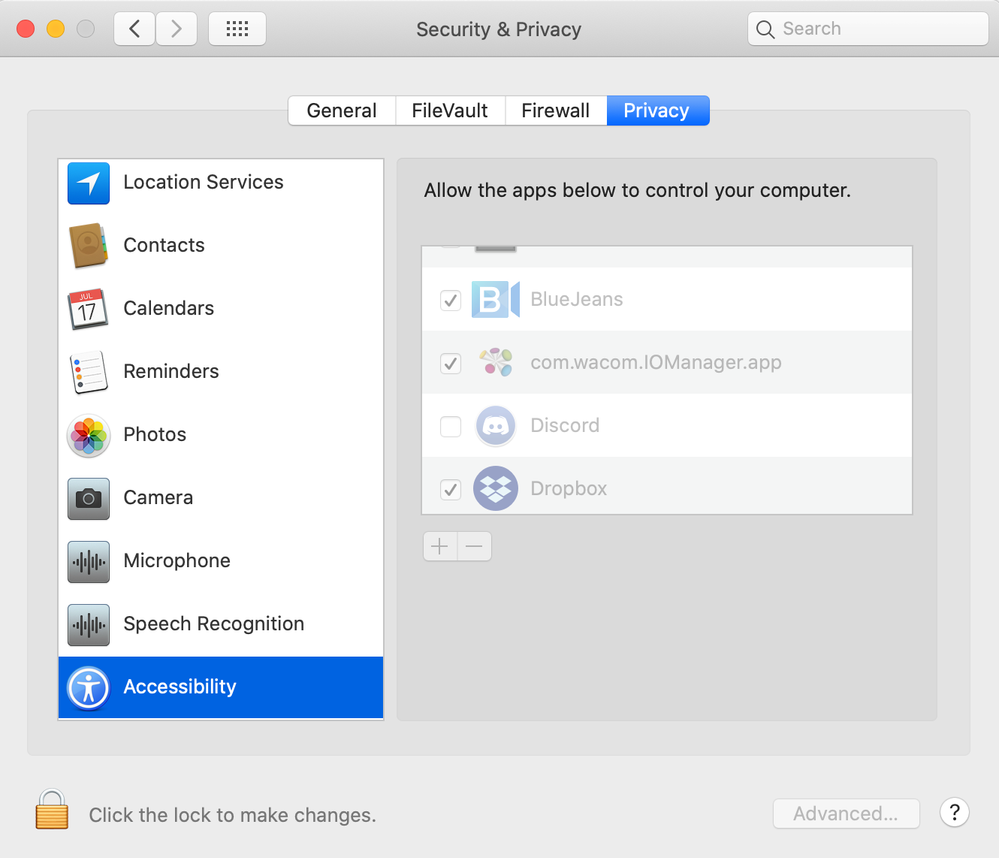This screenshot has height=858, width=999.
Task: Click the Dropbox app icon
Action: (x=496, y=489)
